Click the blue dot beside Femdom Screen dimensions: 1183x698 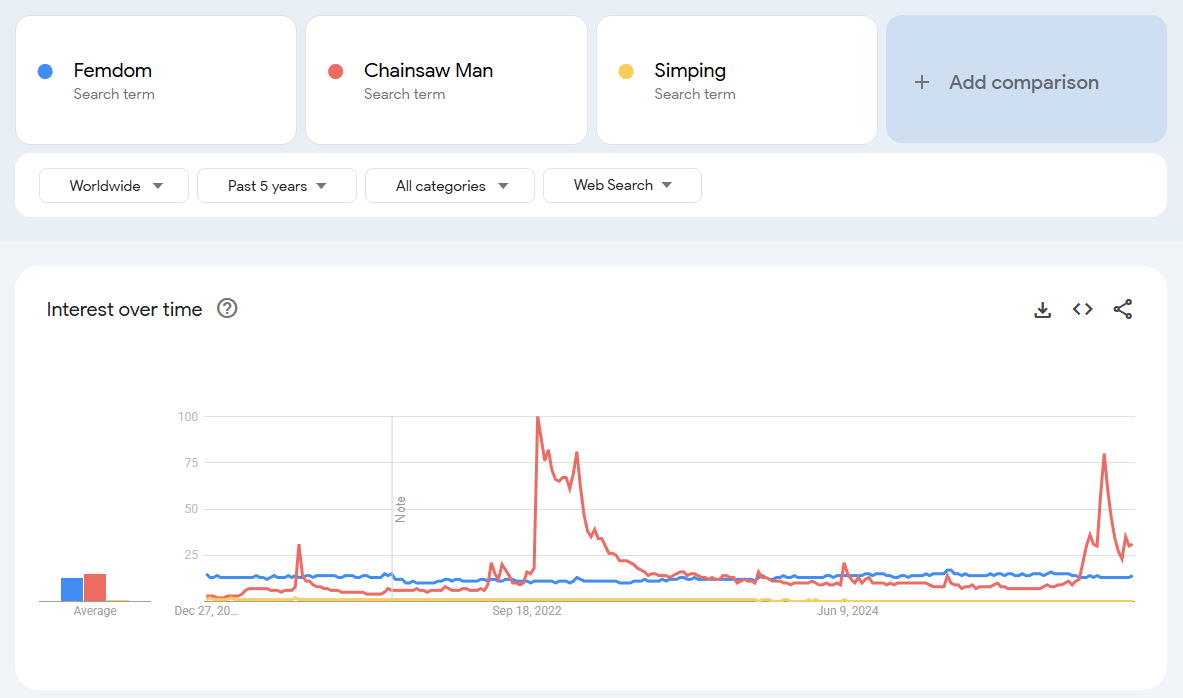click(x=45, y=71)
